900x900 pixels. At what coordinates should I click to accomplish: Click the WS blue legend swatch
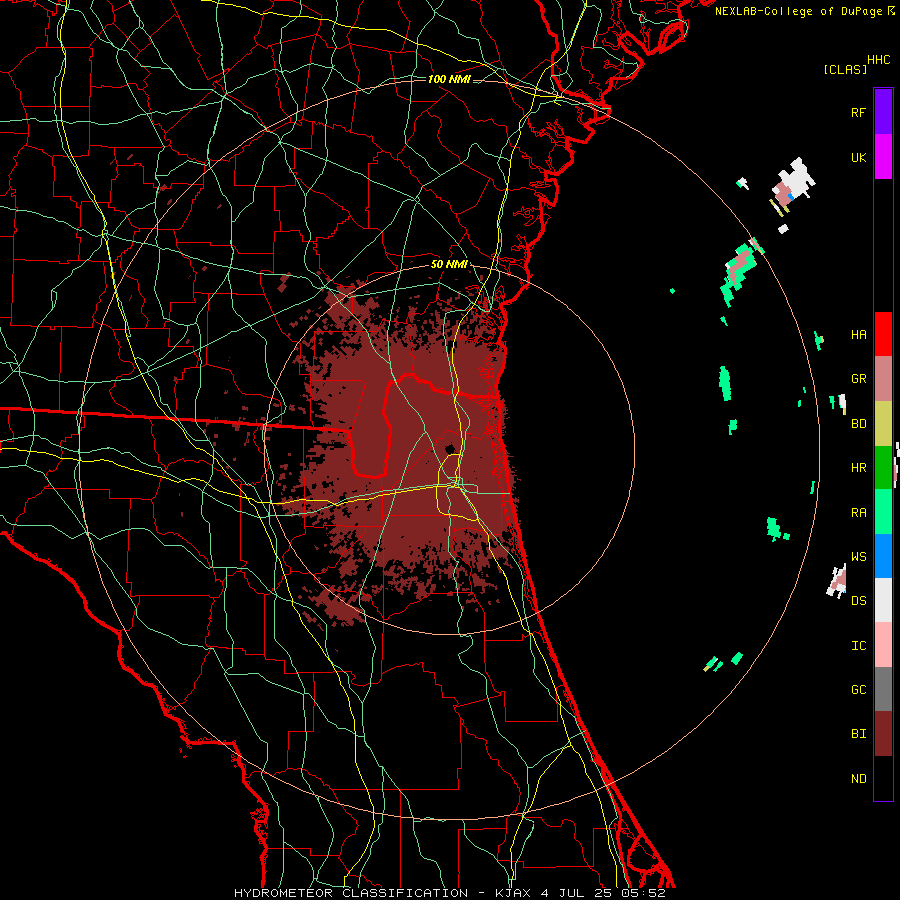pos(883,556)
